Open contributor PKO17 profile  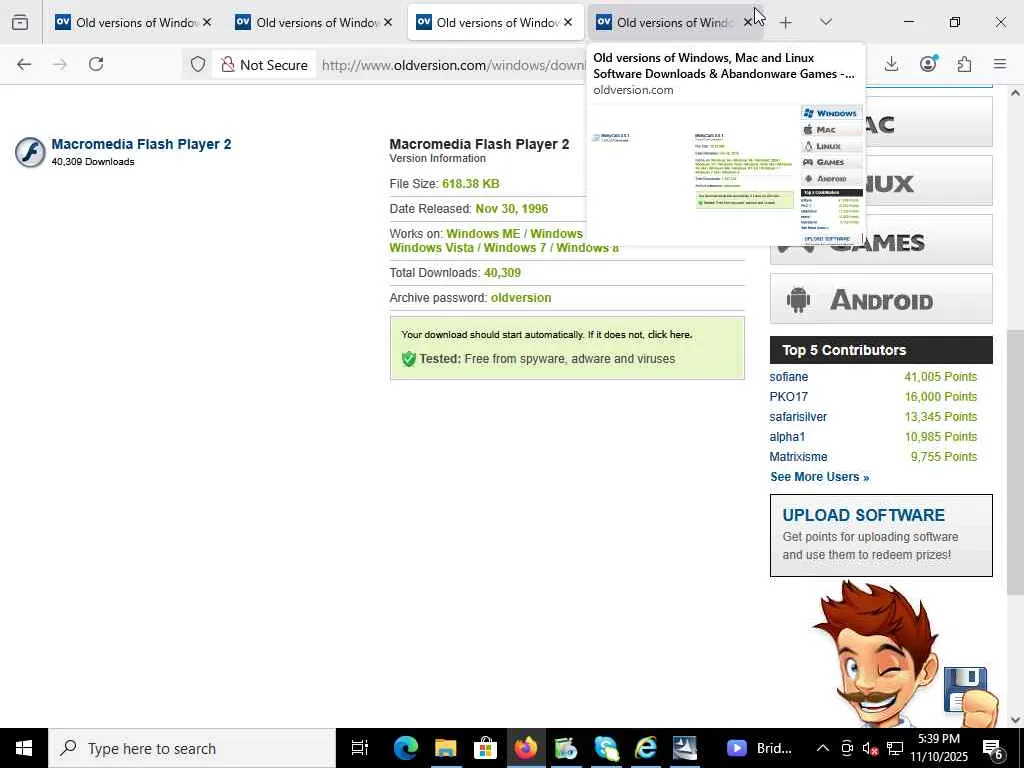788,396
